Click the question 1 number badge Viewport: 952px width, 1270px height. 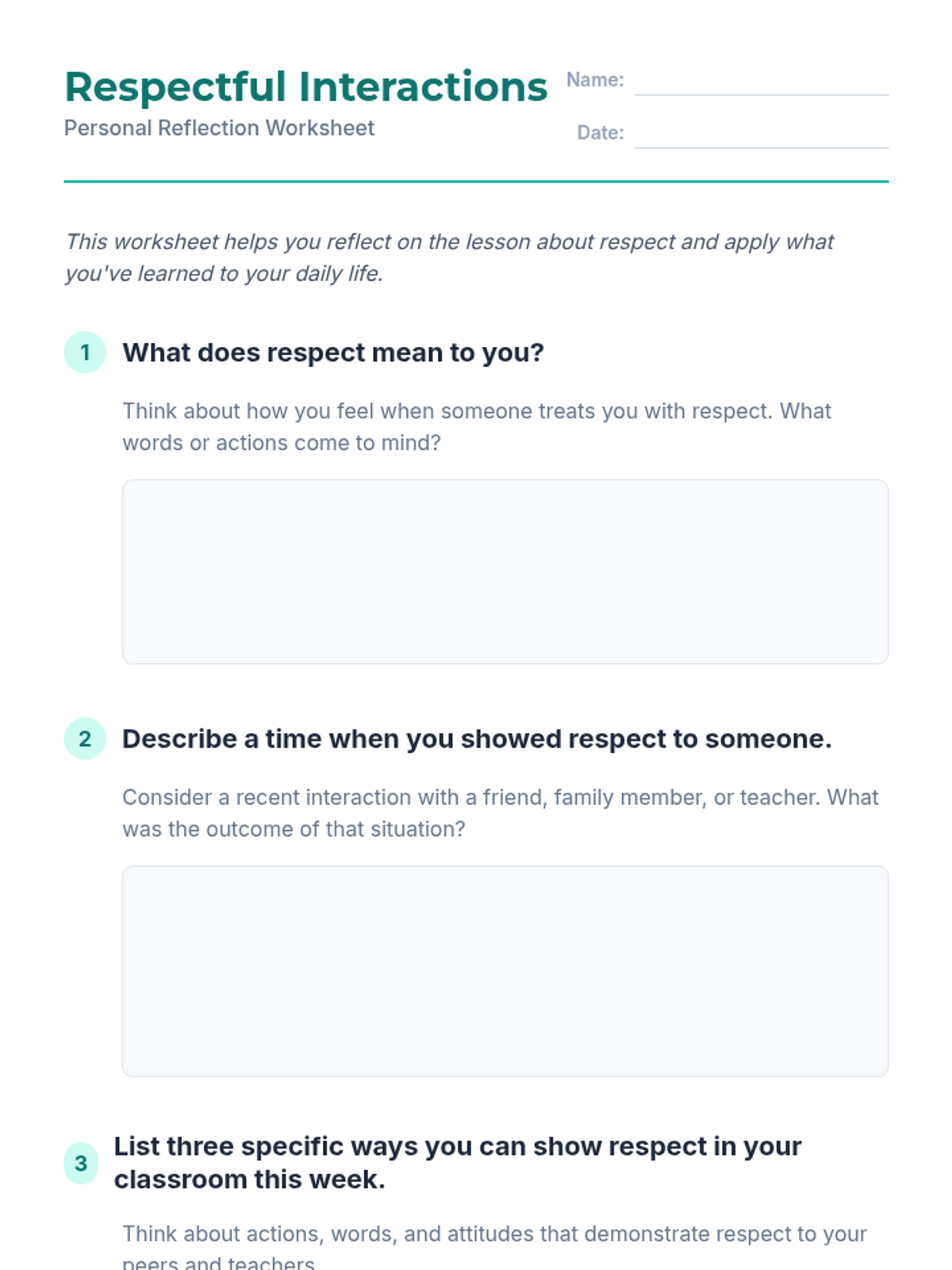point(85,352)
